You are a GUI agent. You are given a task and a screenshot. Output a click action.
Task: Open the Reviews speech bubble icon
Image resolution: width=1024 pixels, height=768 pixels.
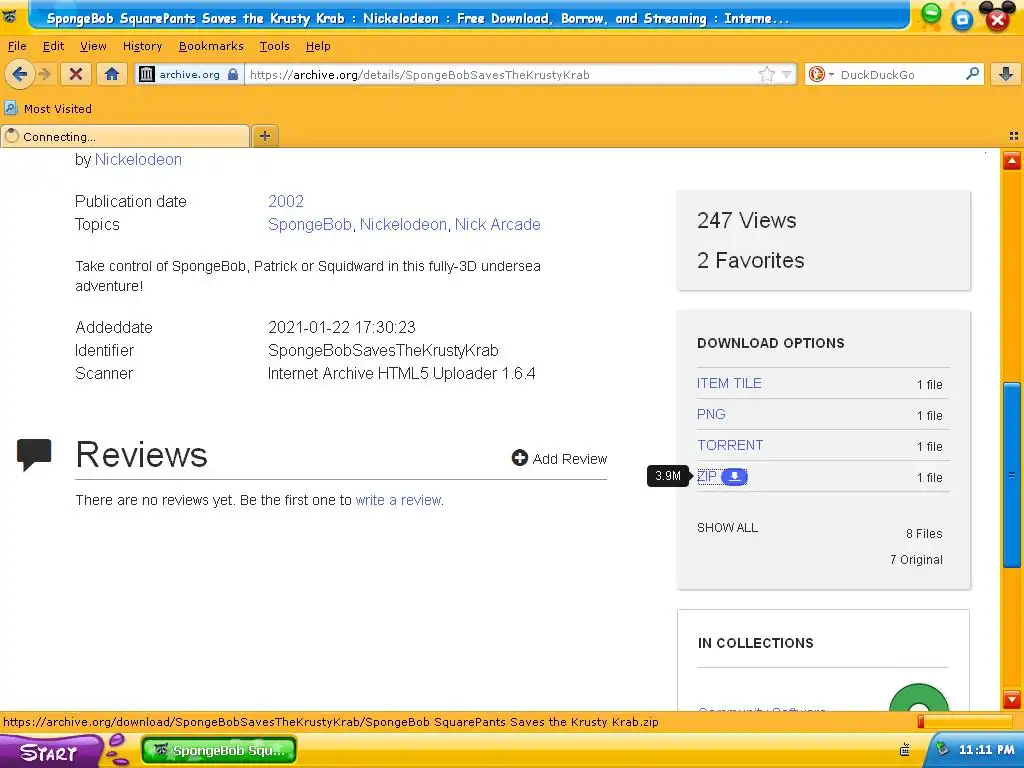34,455
